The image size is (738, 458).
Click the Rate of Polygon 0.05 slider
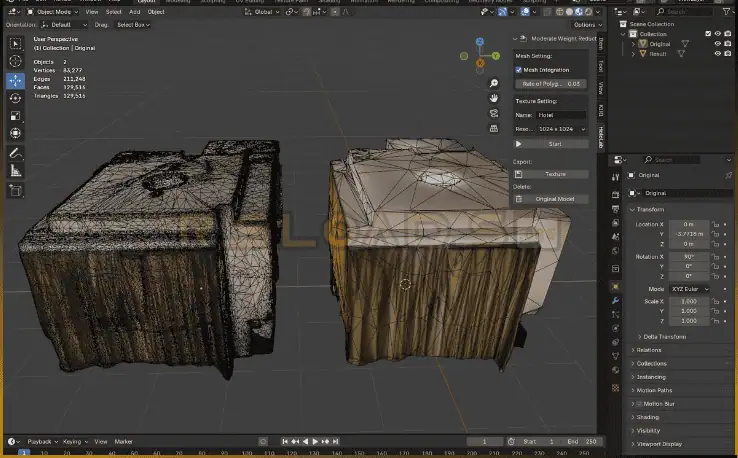551,84
